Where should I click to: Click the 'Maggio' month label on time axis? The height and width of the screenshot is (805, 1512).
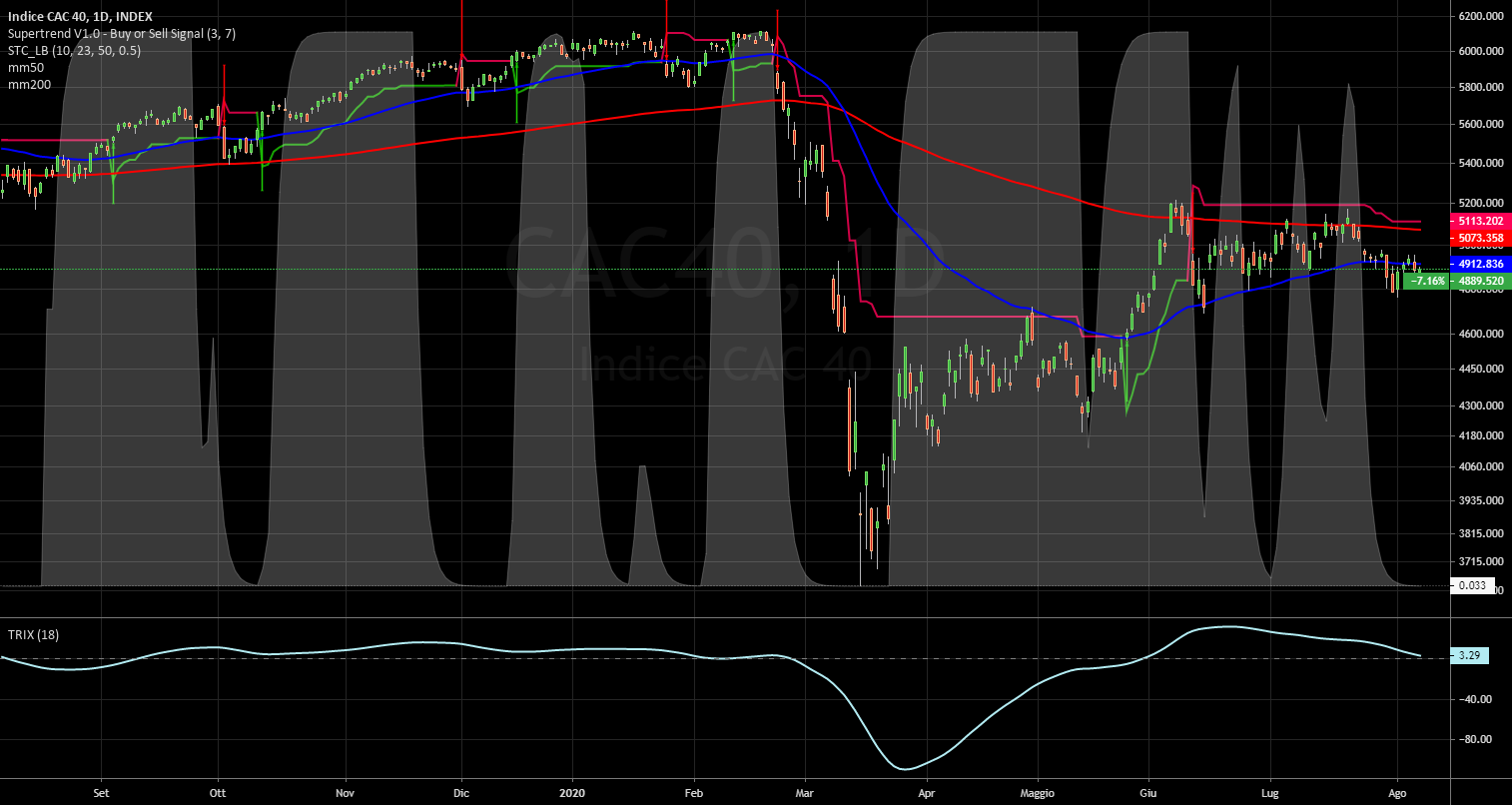1038,793
